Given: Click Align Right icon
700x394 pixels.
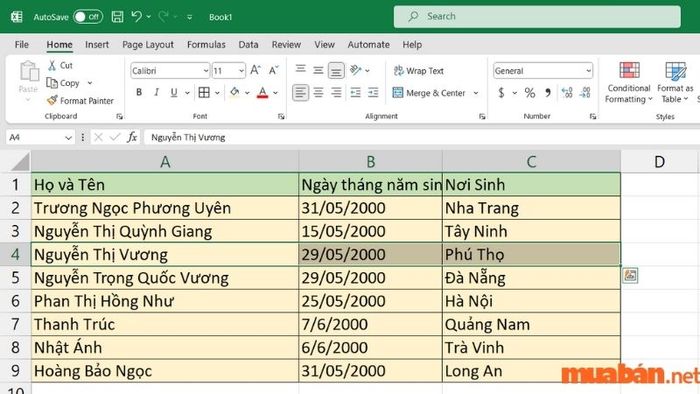Looking at the screenshot, I should (x=336, y=93).
